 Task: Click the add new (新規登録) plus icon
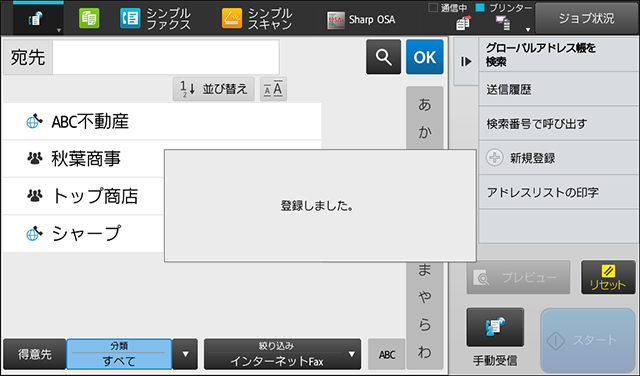[494, 158]
